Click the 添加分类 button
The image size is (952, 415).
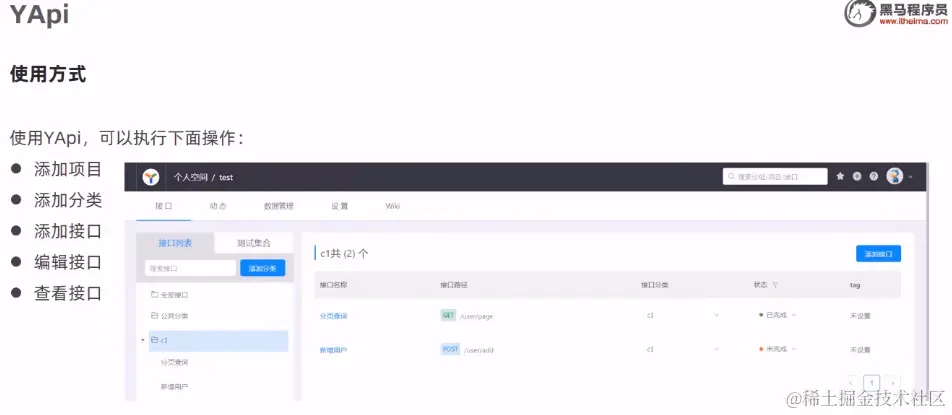262,268
